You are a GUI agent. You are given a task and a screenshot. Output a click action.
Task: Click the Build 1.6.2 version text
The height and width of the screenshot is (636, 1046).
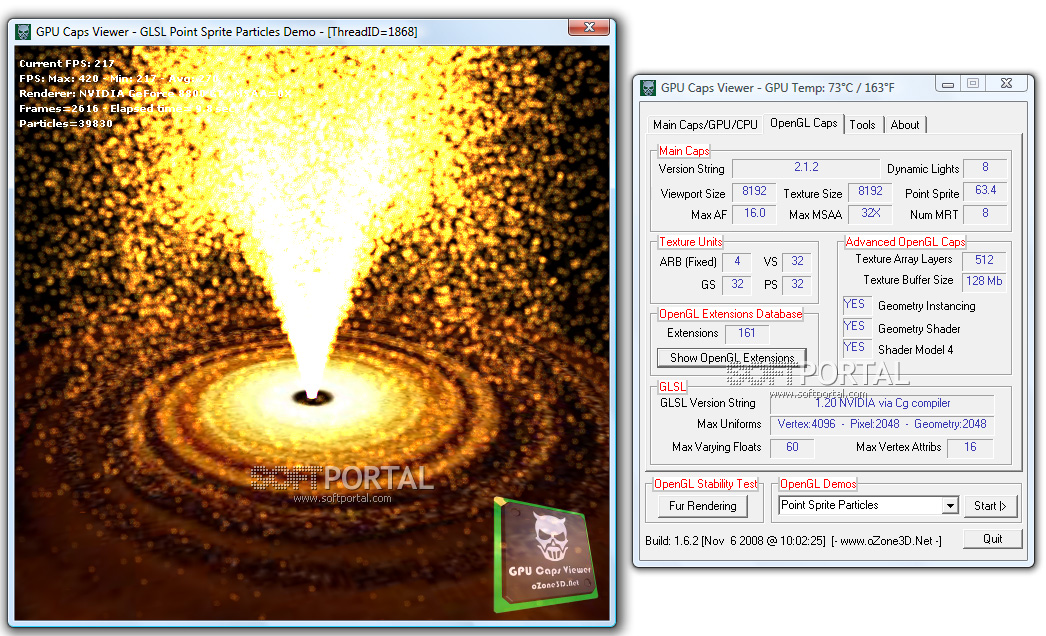[735, 541]
